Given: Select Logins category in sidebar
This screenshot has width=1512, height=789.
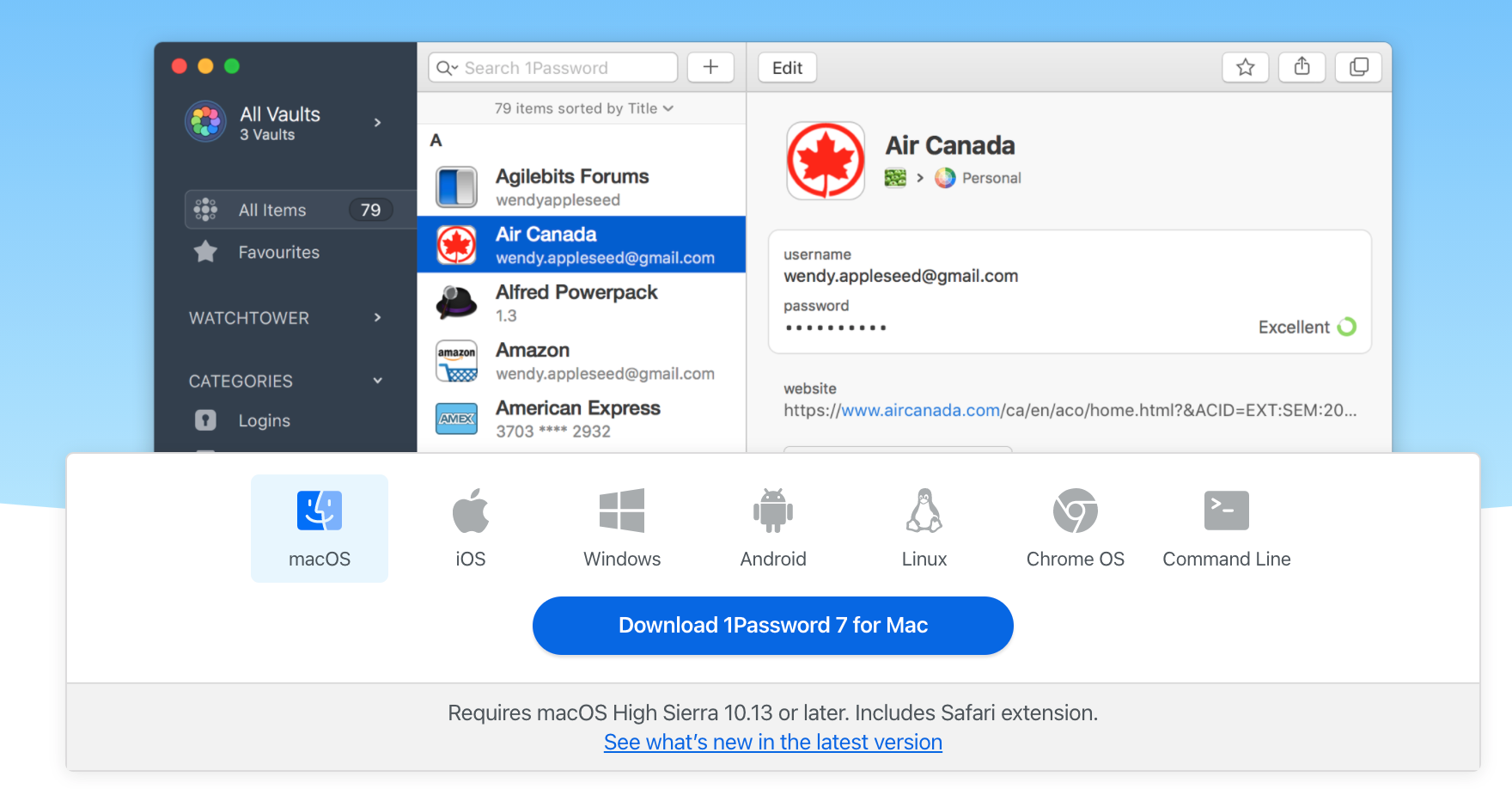Looking at the screenshot, I should tap(264, 420).
